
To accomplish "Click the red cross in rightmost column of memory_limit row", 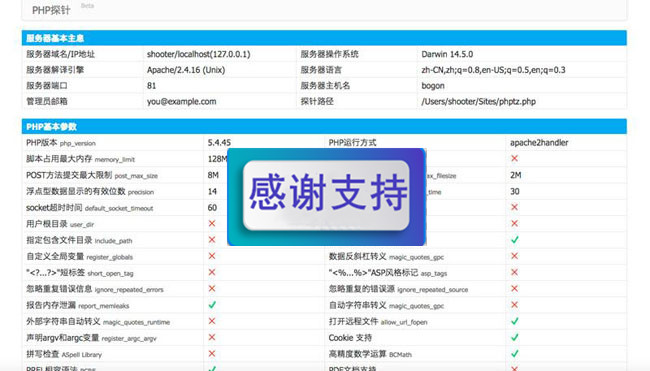I will (x=514, y=158).
